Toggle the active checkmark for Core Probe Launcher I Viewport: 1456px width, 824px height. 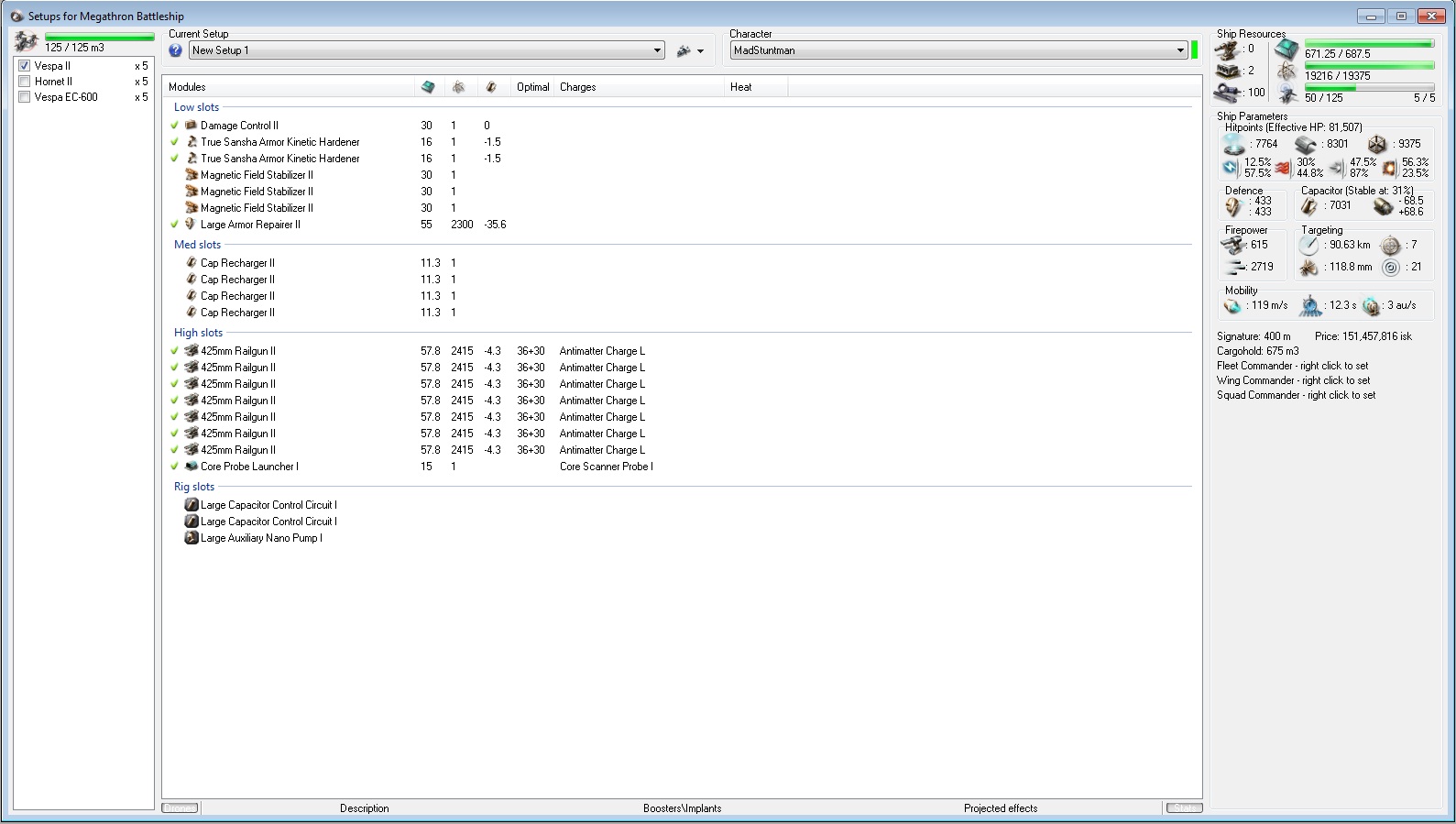(174, 467)
